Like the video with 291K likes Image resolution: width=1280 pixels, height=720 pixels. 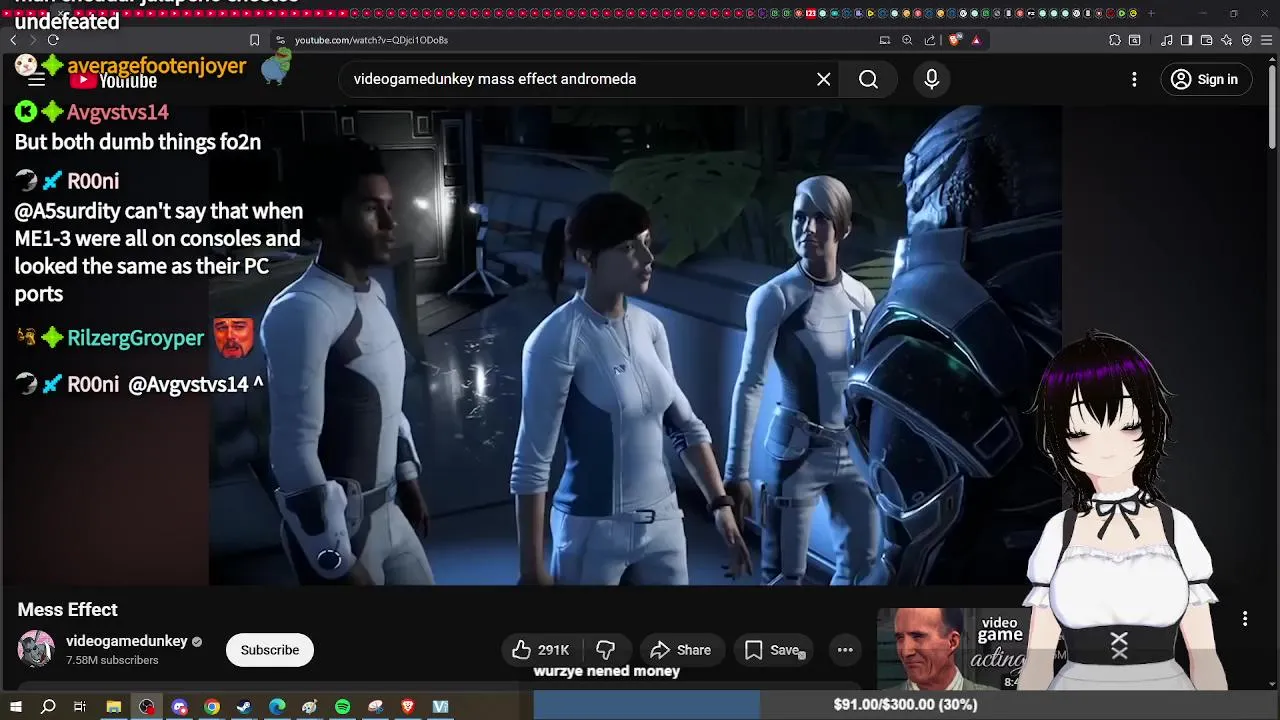click(x=541, y=650)
